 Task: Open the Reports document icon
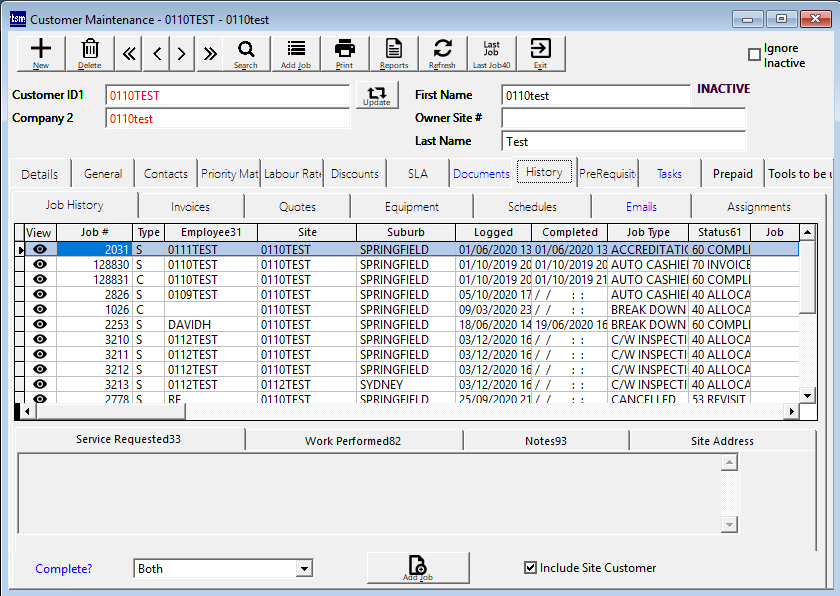(394, 53)
